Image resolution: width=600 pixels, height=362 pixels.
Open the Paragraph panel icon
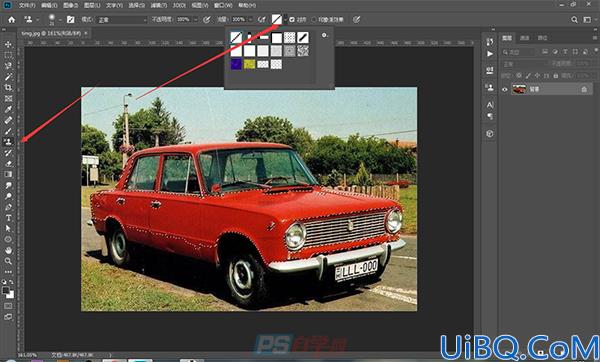[490, 116]
